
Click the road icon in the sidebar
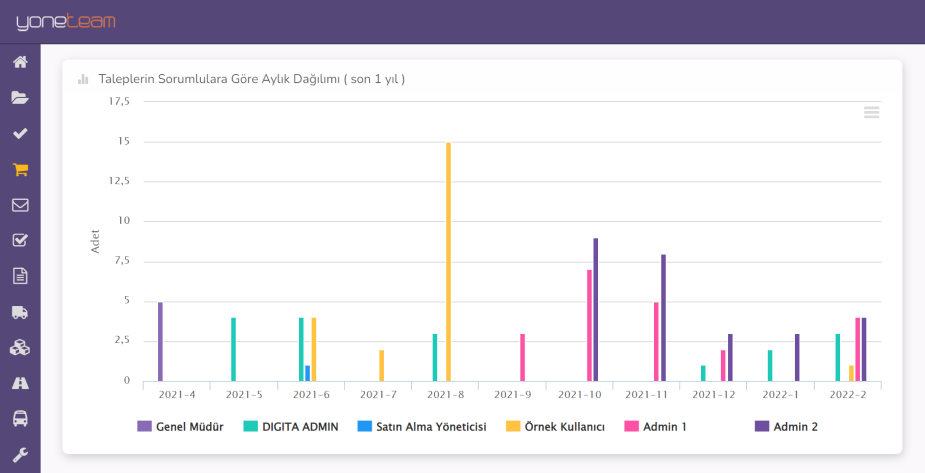20,383
